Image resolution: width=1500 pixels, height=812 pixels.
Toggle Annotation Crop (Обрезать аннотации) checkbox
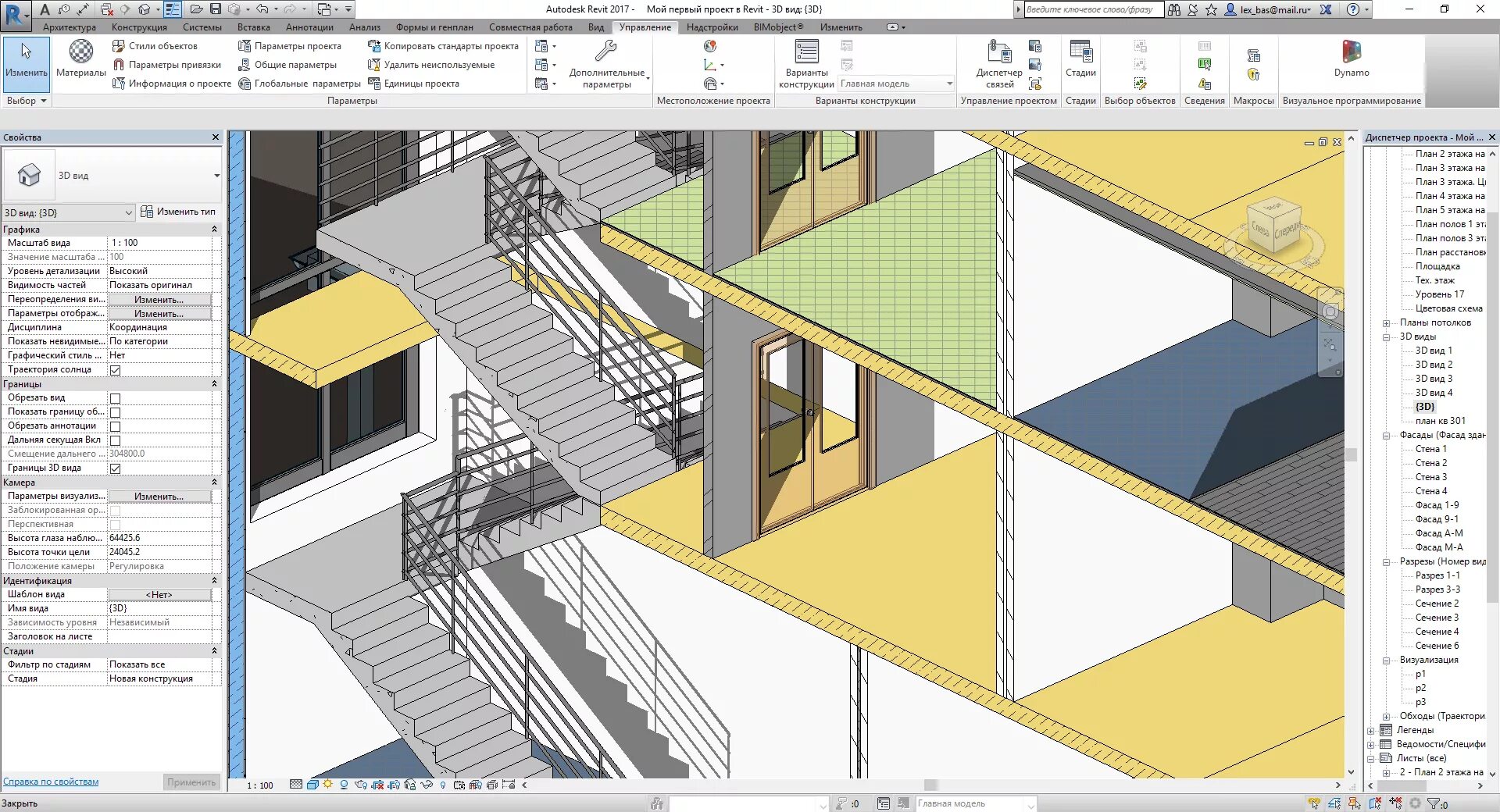click(x=116, y=426)
